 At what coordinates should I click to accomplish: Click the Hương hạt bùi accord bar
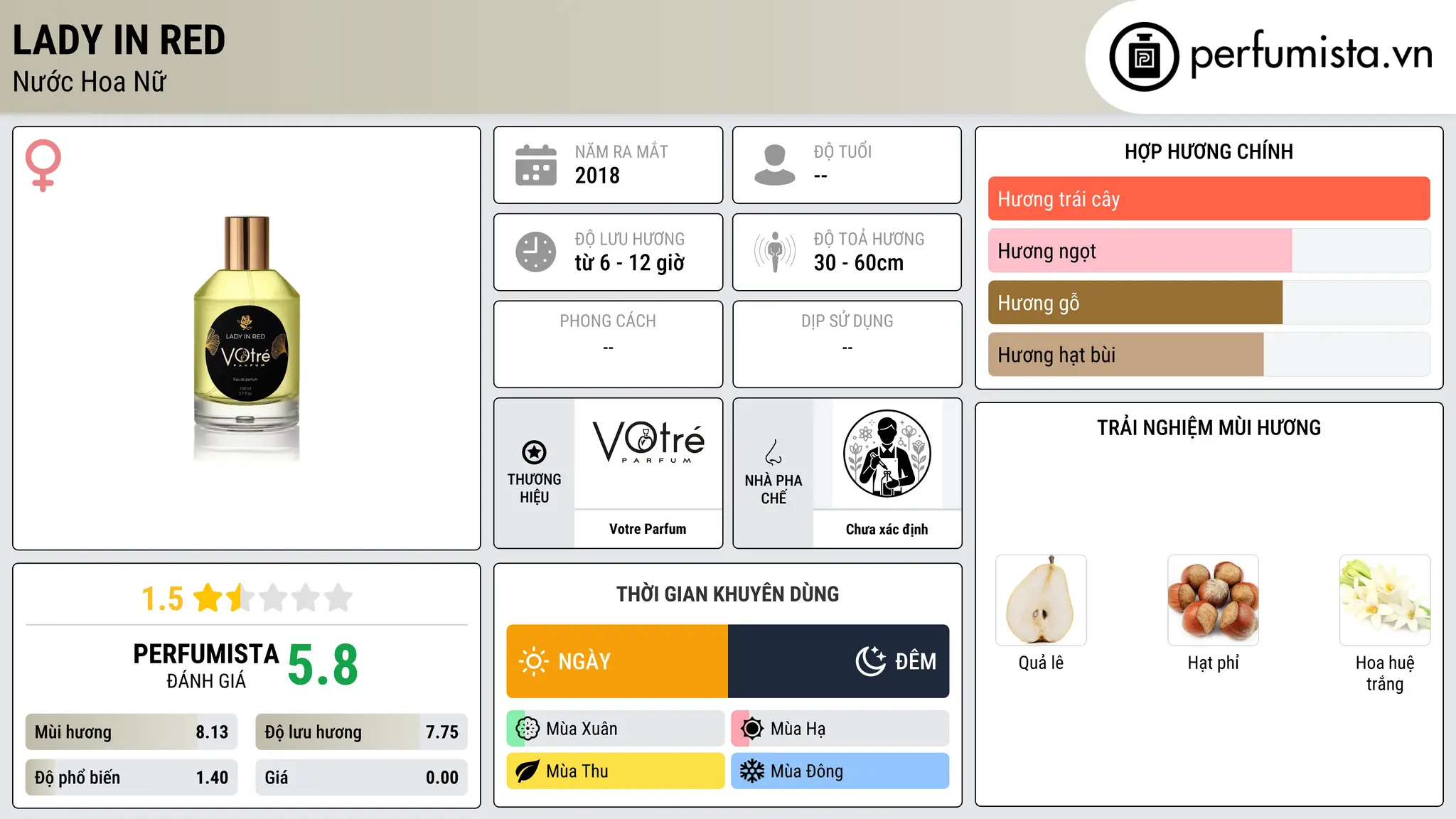click(x=1209, y=355)
